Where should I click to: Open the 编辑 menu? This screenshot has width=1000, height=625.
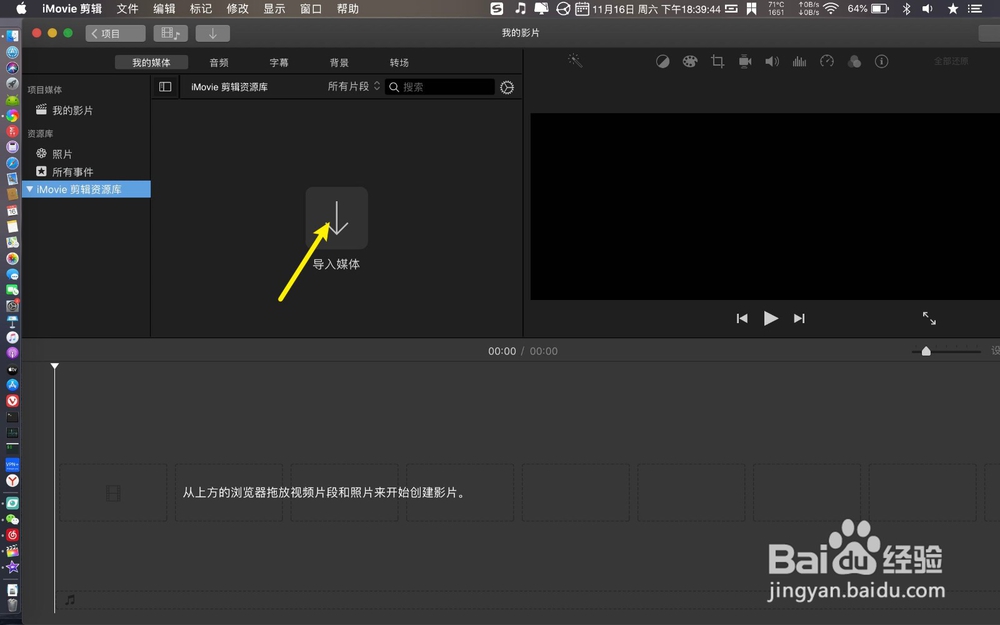tap(165, 9)
